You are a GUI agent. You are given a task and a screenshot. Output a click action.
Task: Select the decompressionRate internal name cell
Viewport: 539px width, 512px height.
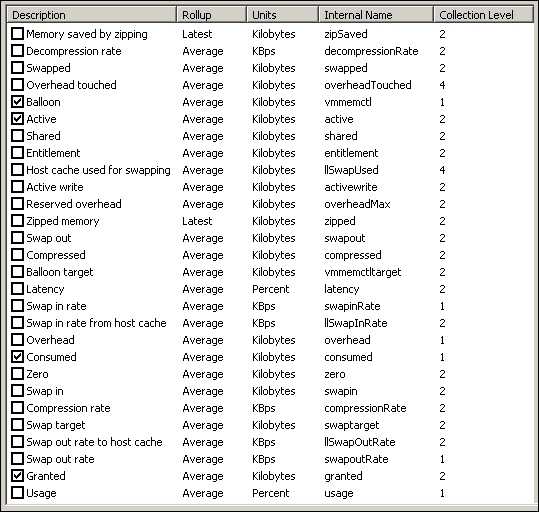[371, 51]
